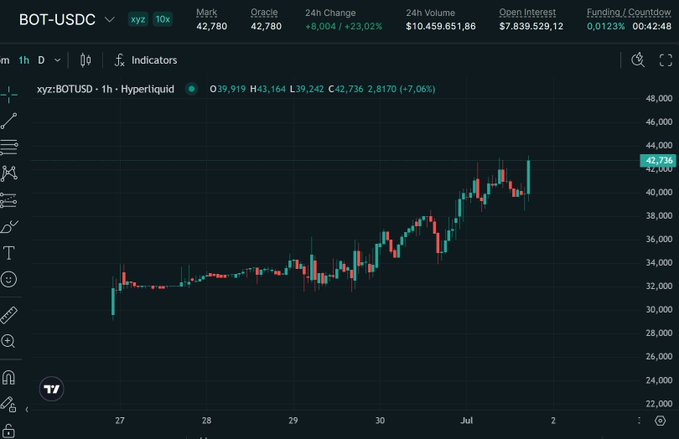Select the ruler measure tool

tap(9, 315)
